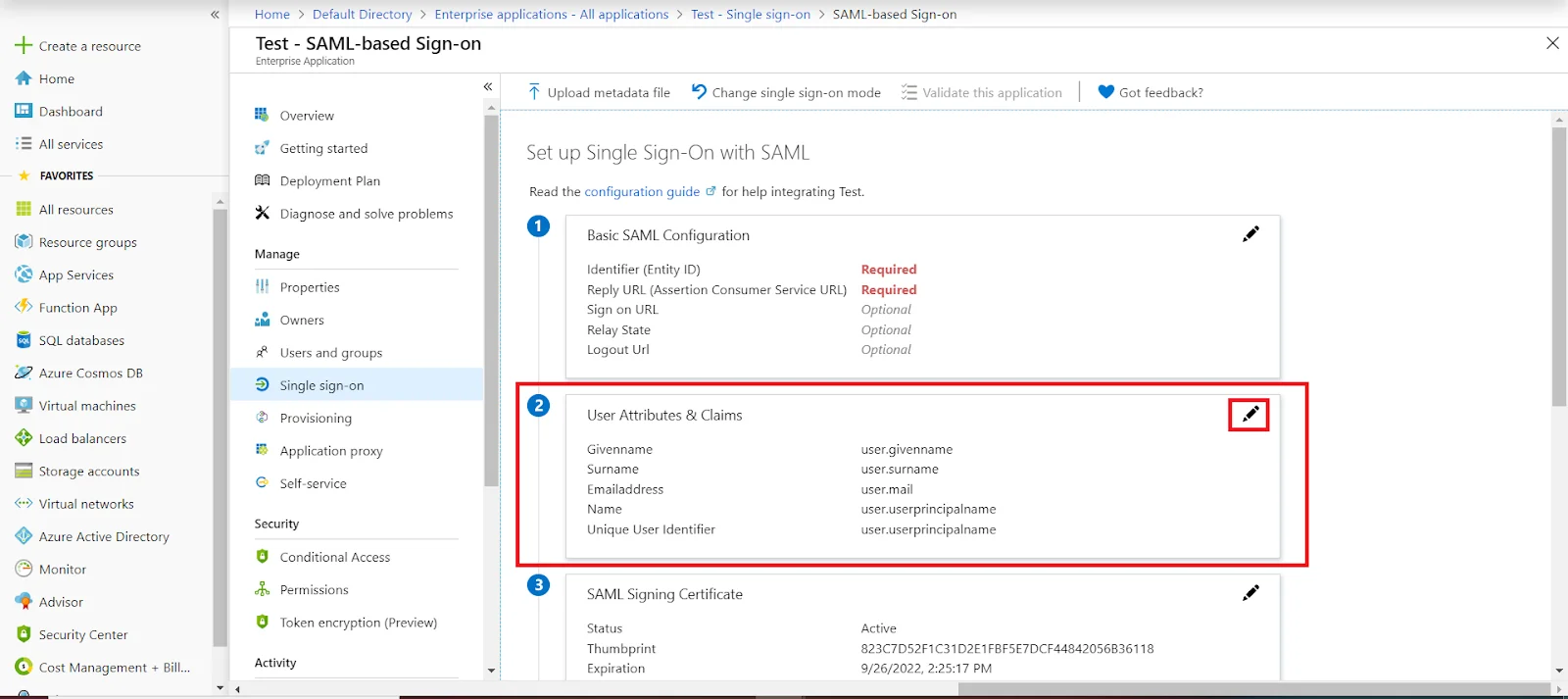Collapse the application menu double chevron
Screen dimensions: 1568x699
click(488, 87)
